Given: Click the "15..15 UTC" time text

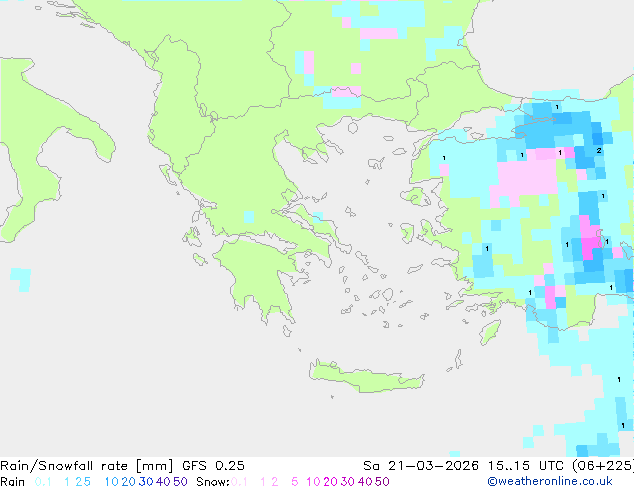Looking at the screenshot, I should pos(526,466).
